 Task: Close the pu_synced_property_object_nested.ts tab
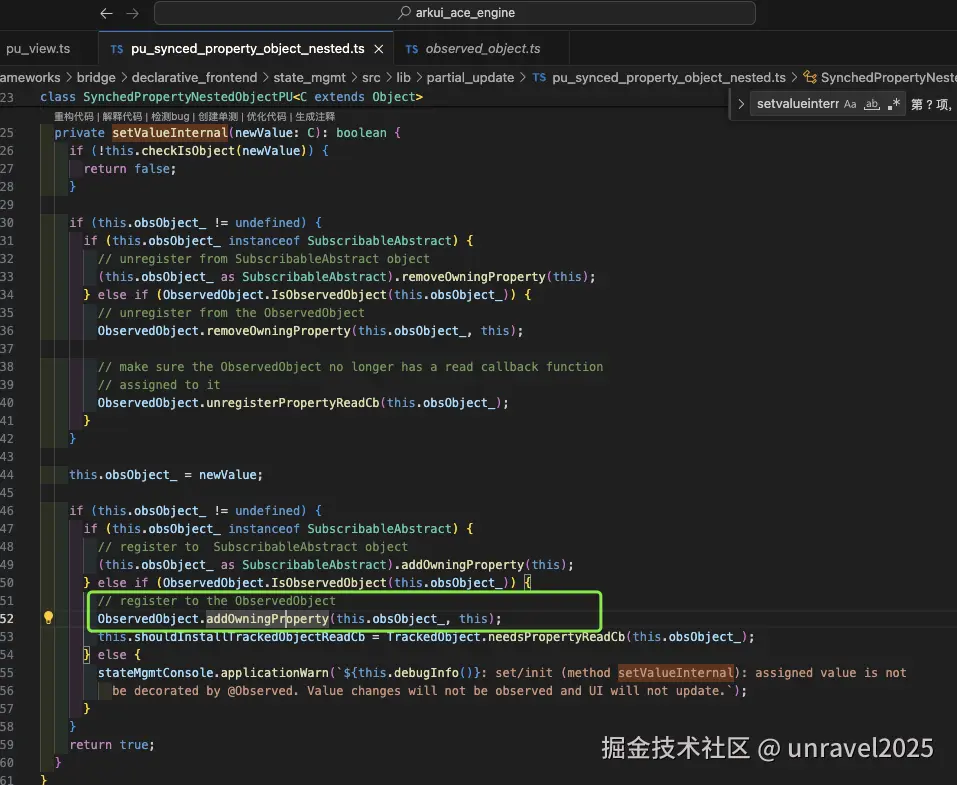coord(379,49)
